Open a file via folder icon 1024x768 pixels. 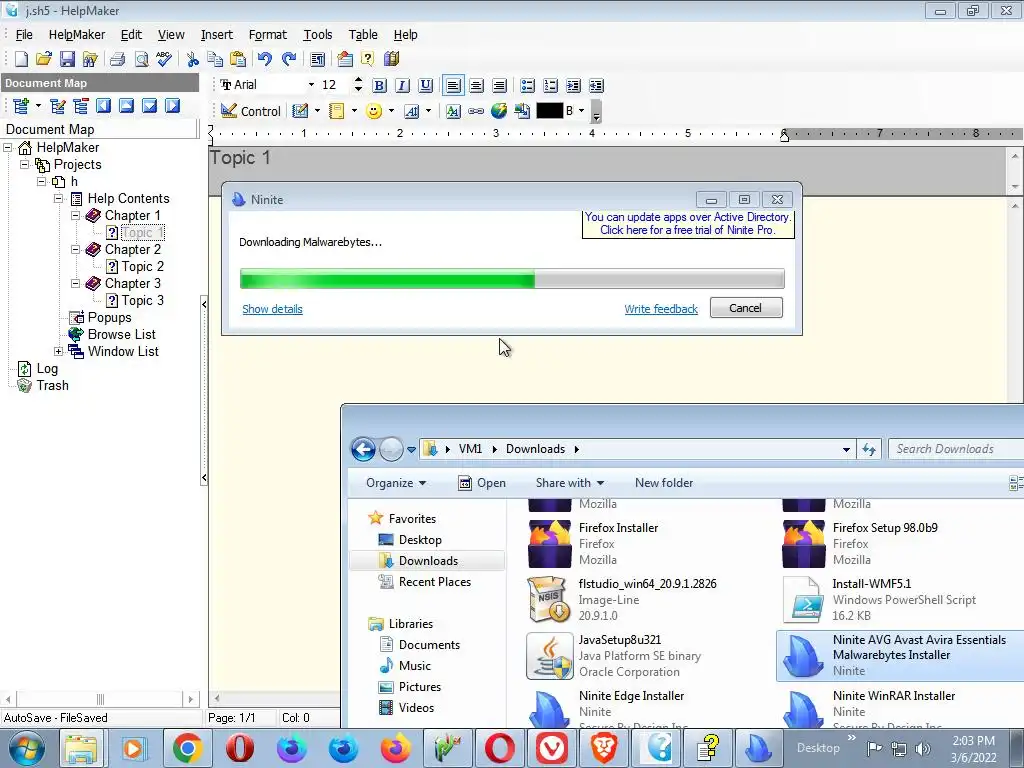click(44, 59)
